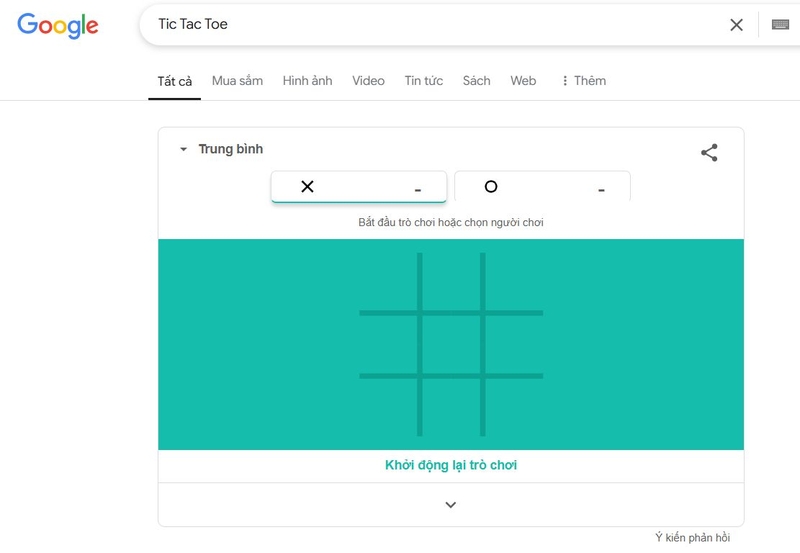Expand the card with the down chevron
This screenshot has width=800, height=553.
[451, 505]
